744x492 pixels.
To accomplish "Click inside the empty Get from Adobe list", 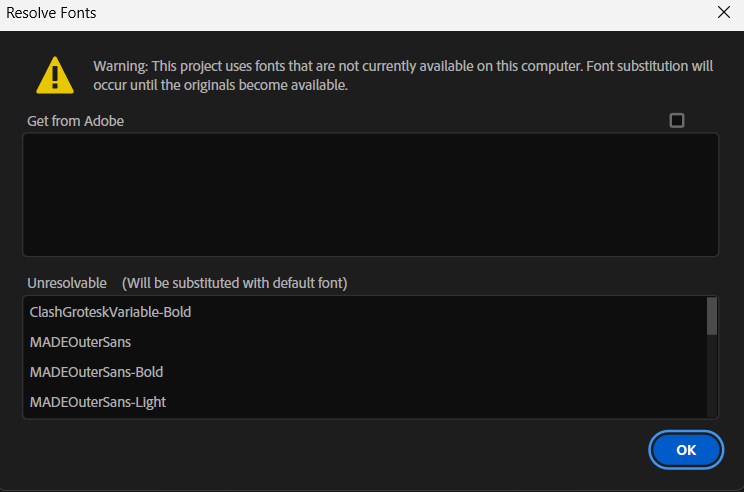I will pyautogui.click(x=370, y=195).
